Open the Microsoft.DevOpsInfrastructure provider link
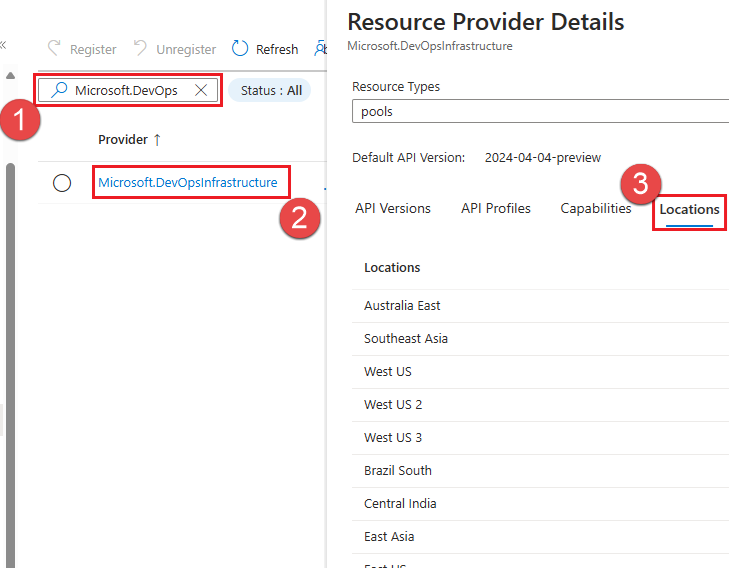Image resolution: width=730 pixels, height=568 pixels. click(x=188, y=183)
